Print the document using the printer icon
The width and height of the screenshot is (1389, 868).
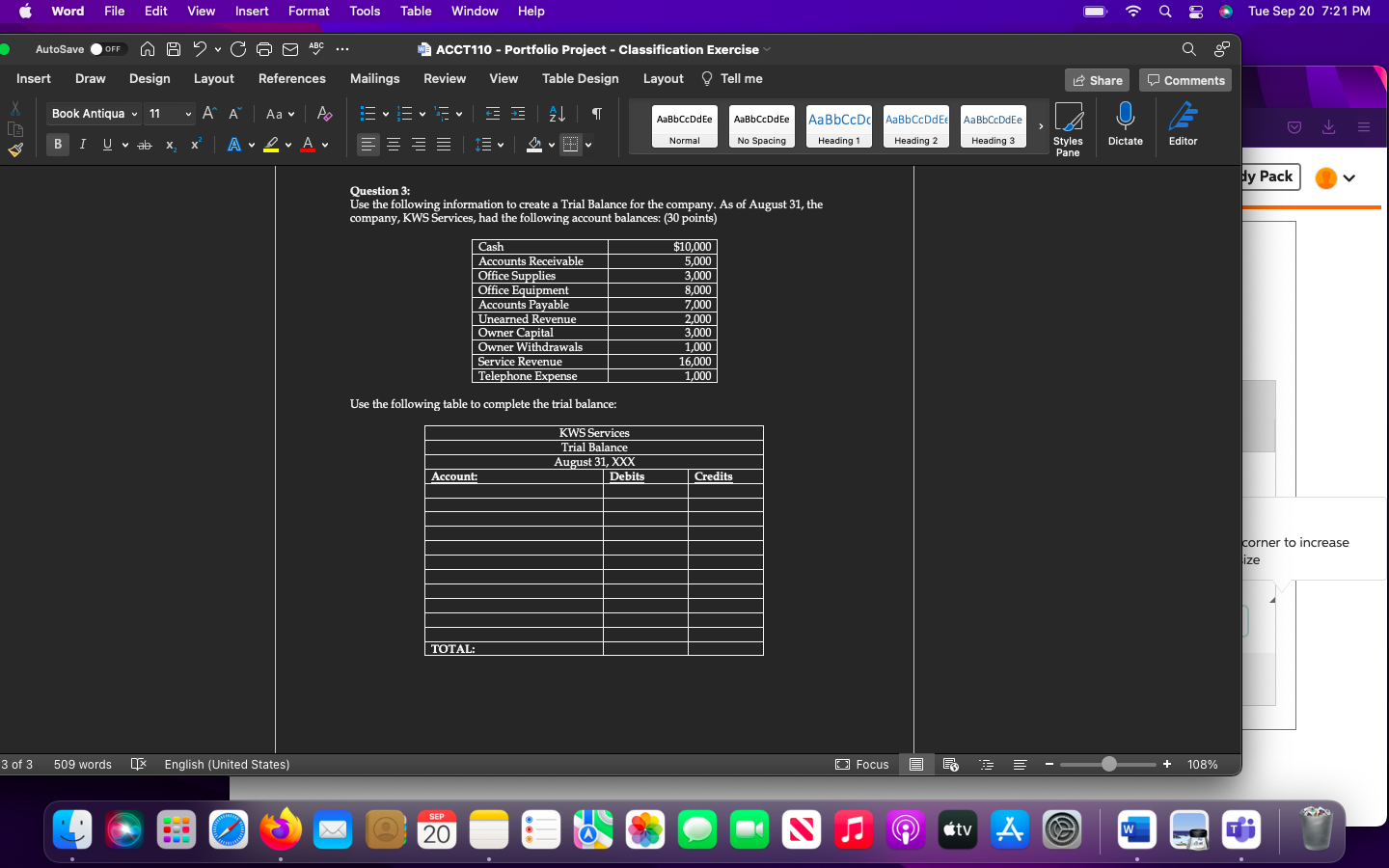point(264,49)
